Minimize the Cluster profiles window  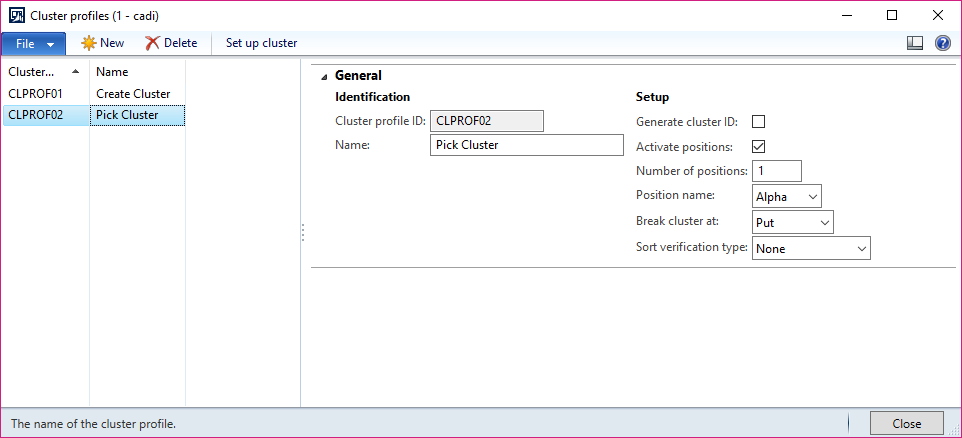coord(847,15)
